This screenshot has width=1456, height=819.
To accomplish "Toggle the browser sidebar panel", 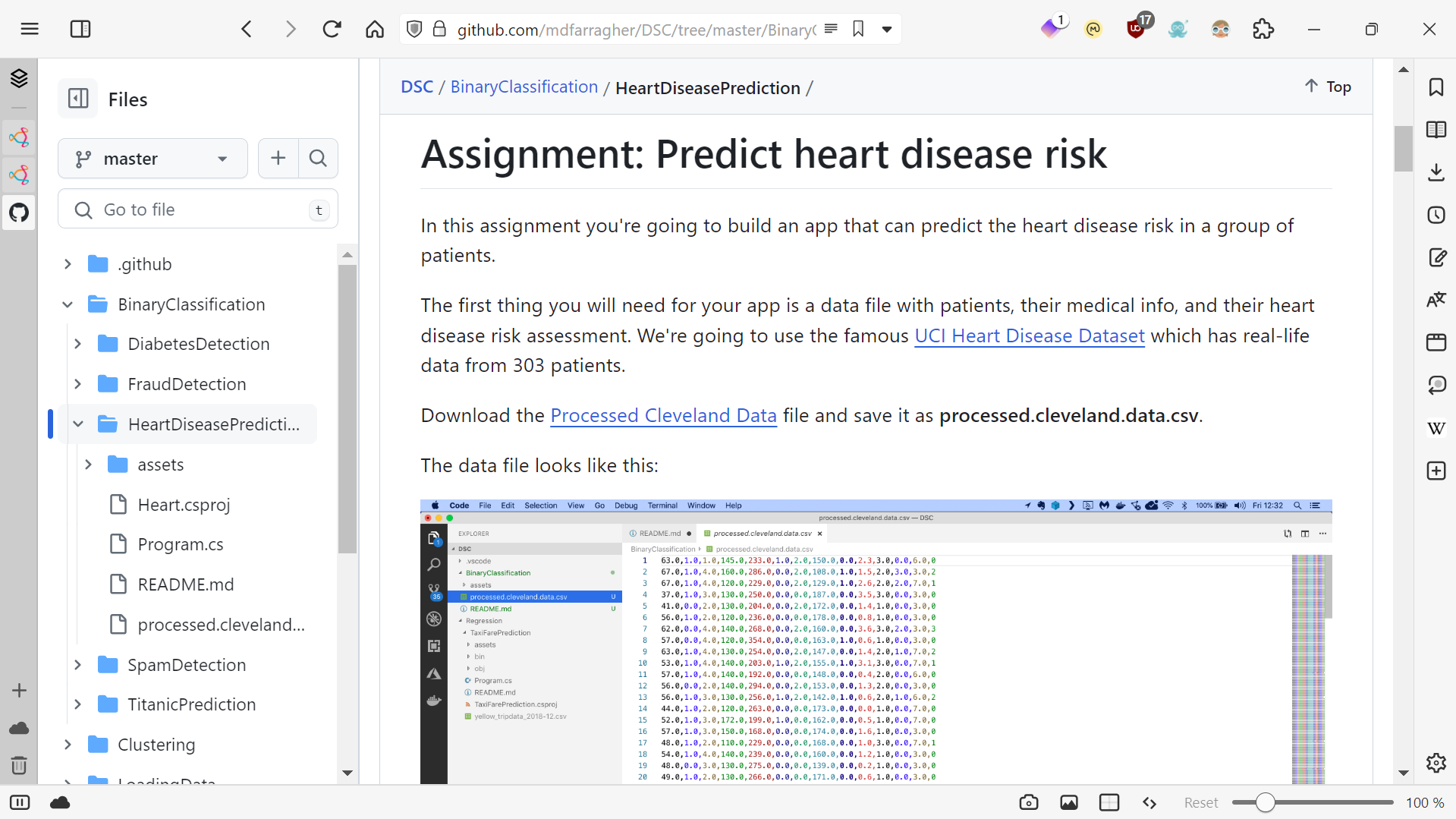I will pos(80,30).
